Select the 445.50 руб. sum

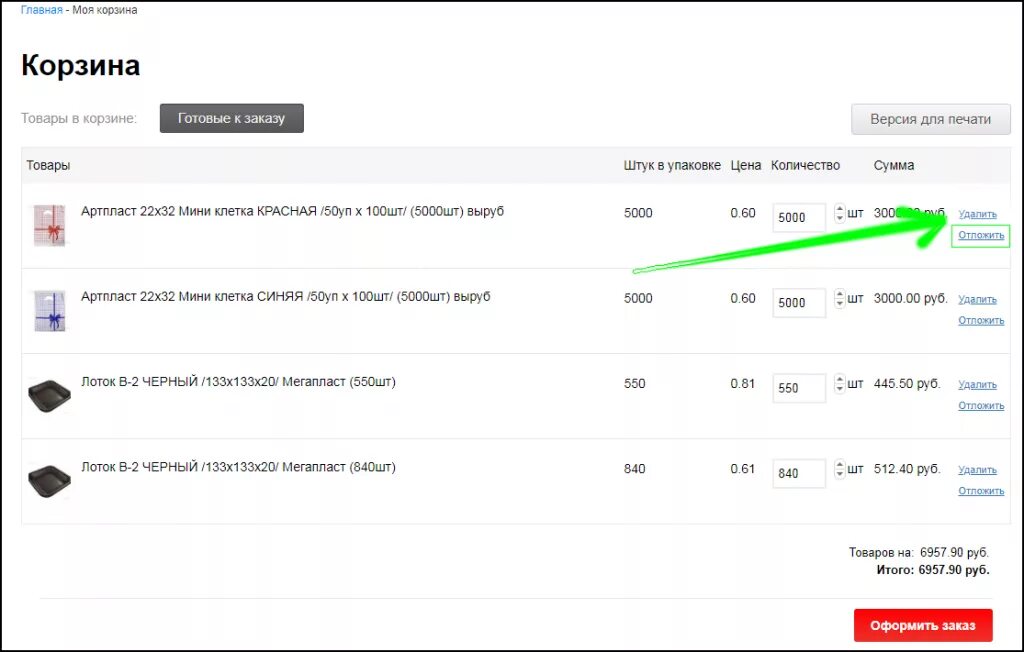coord(907,383)
